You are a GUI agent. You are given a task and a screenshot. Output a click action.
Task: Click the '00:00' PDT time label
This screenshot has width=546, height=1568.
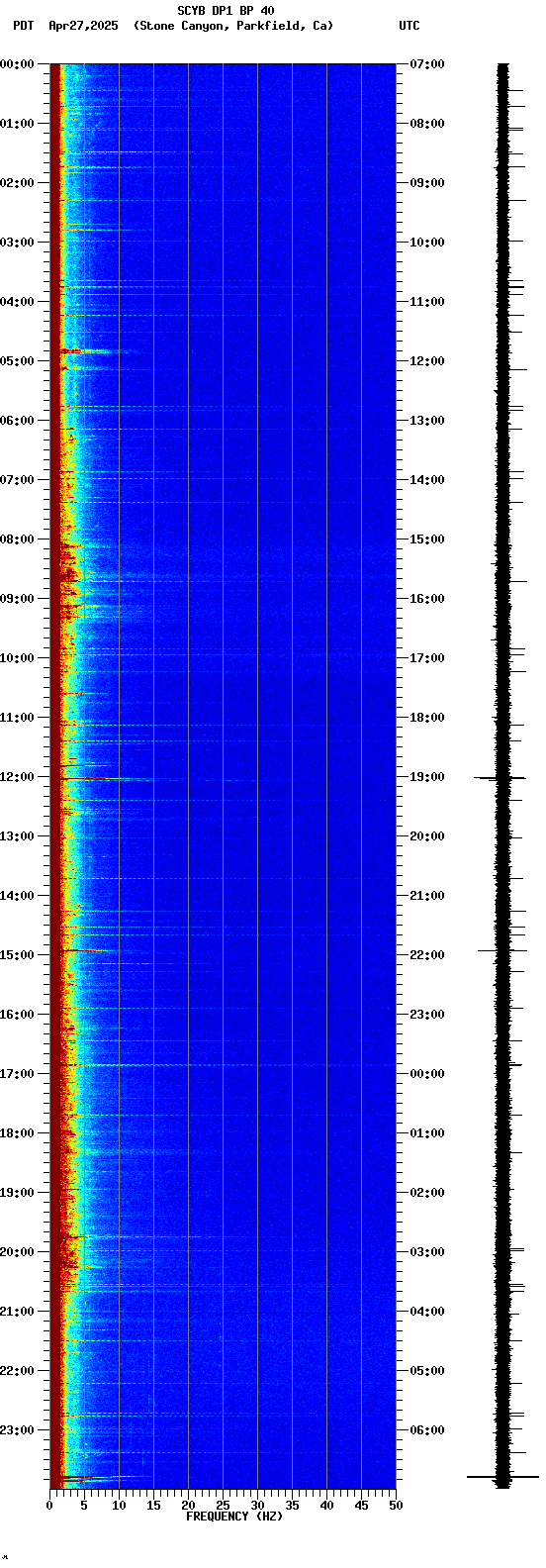point(17,64)
